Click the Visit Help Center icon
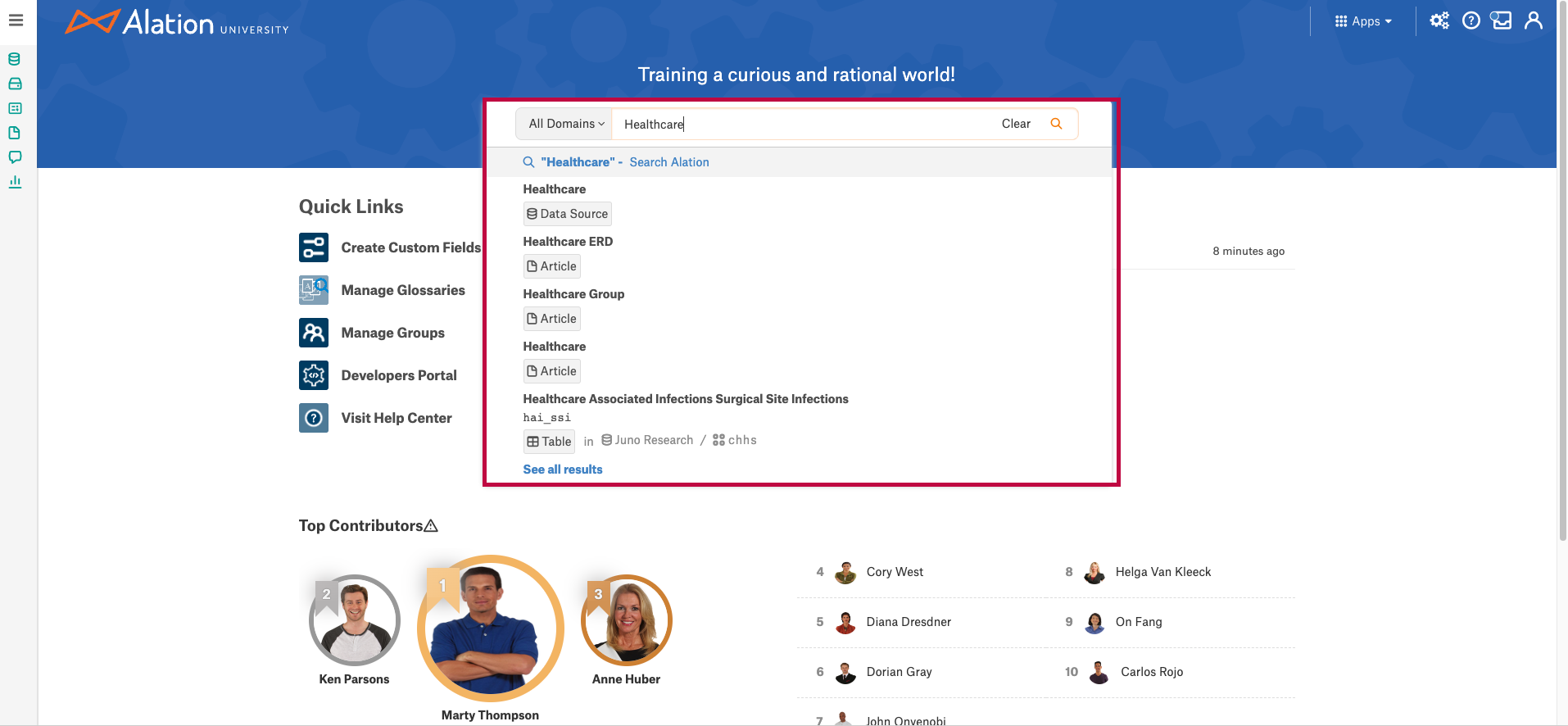1568x726 pixels. tap(314, 418)
